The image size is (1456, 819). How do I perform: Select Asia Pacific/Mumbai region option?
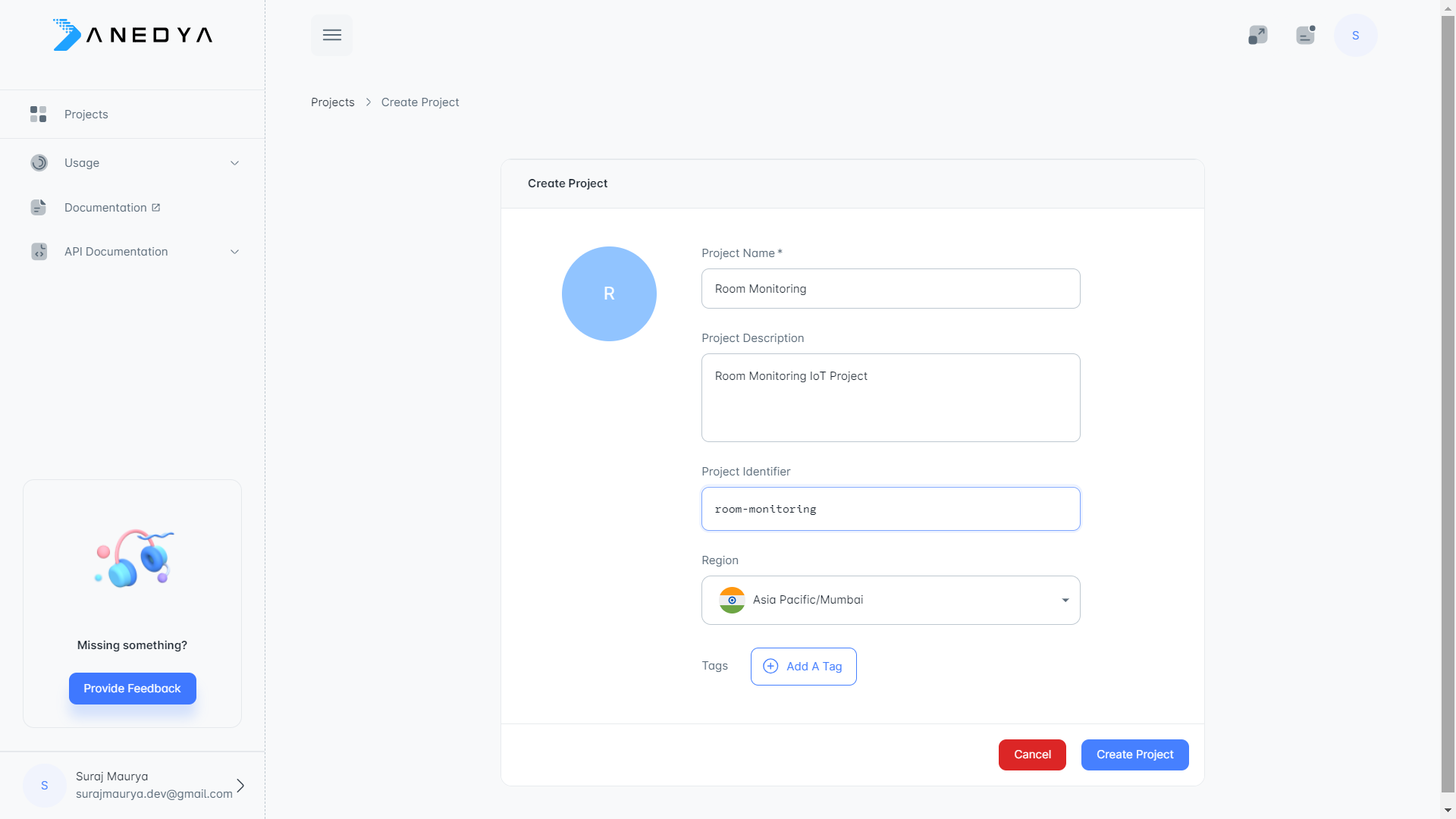[891, 599]
